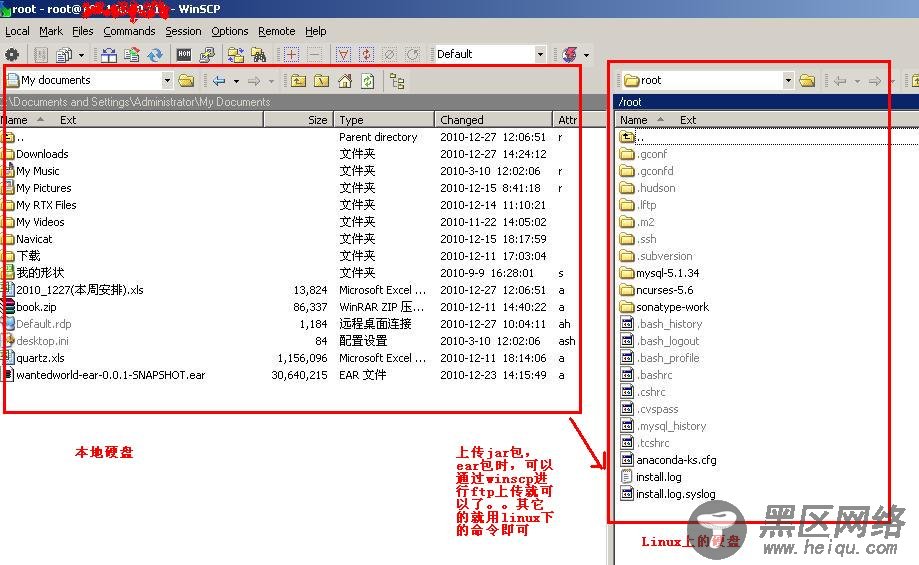
Task: Select the Downloads folder
Action: (42, 154)
